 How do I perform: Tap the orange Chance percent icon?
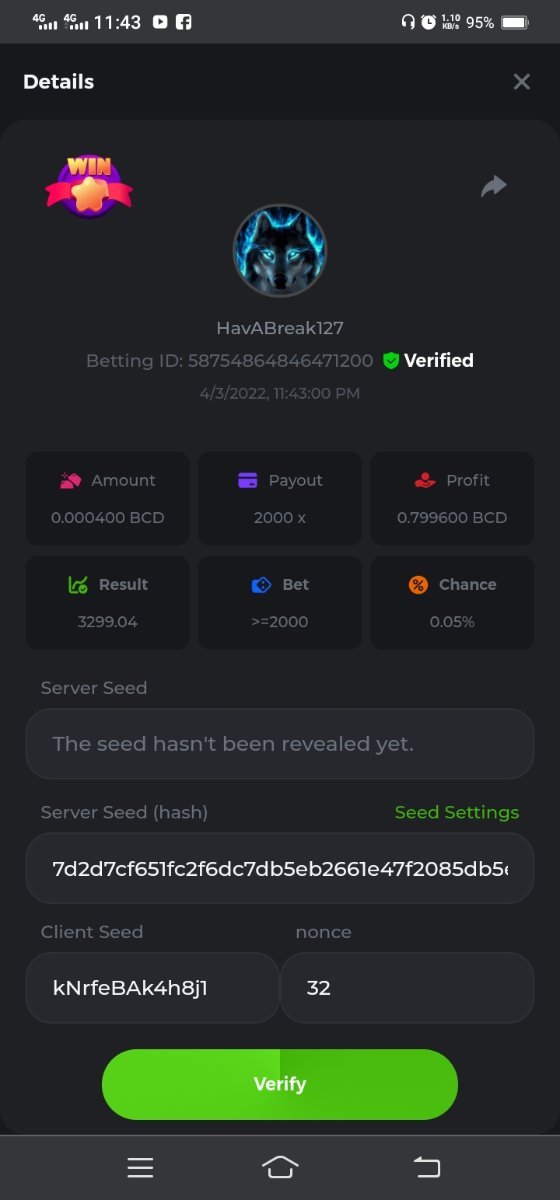pos(418,584)
